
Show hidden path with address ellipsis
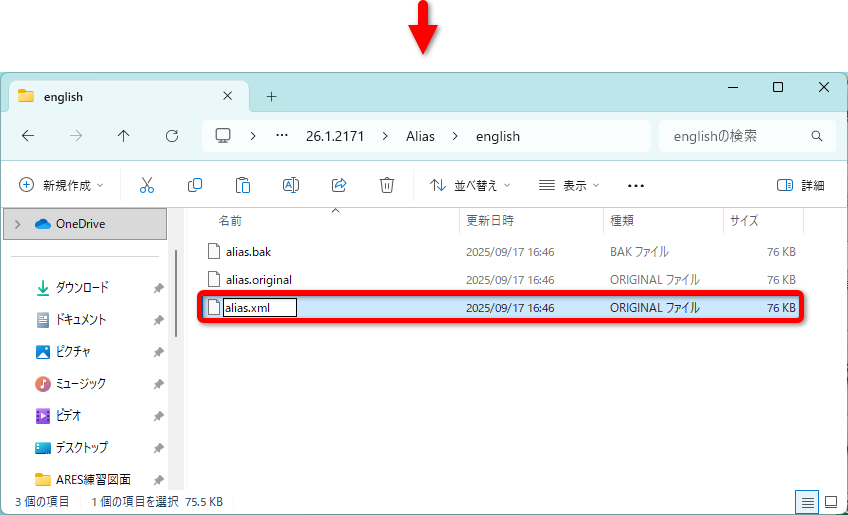(282, 136)
